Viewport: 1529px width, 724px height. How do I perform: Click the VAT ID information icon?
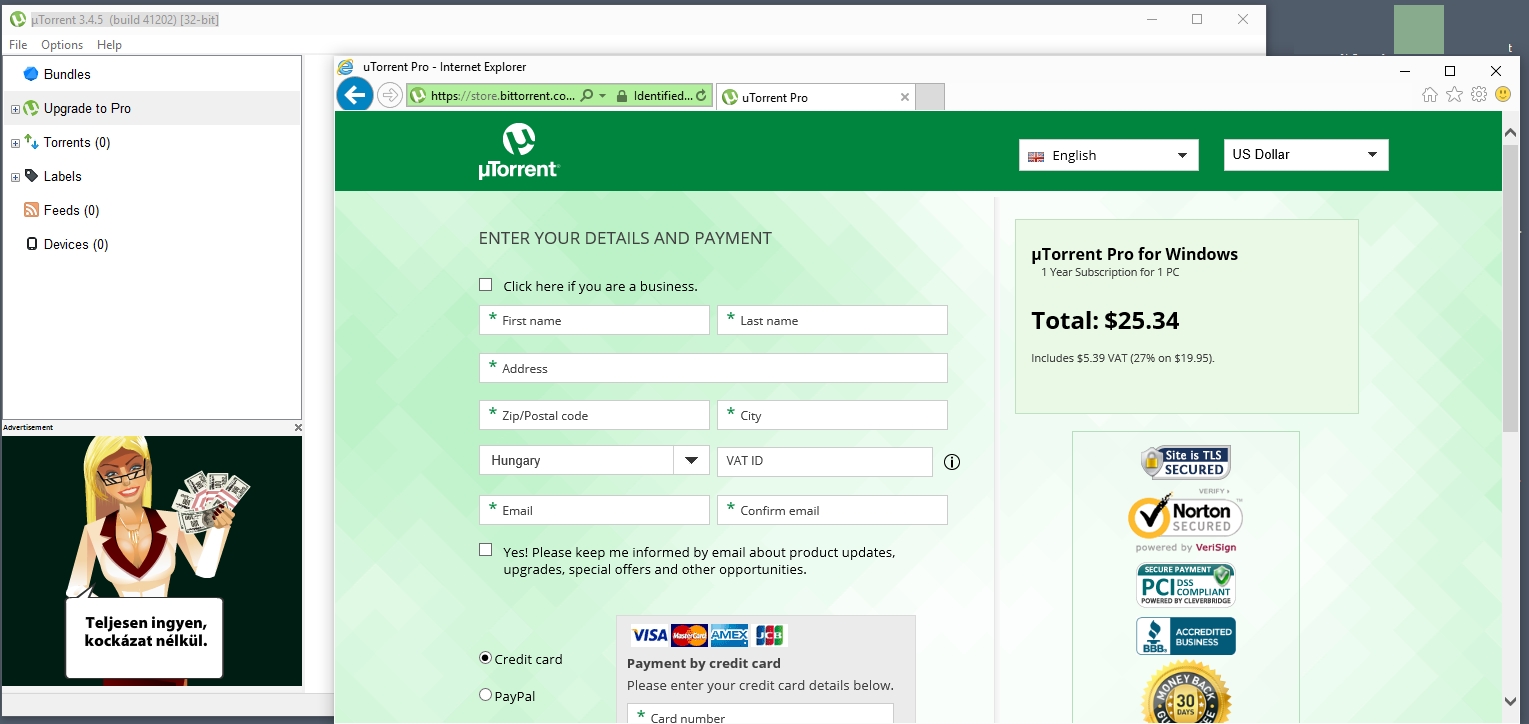[952, 462]
